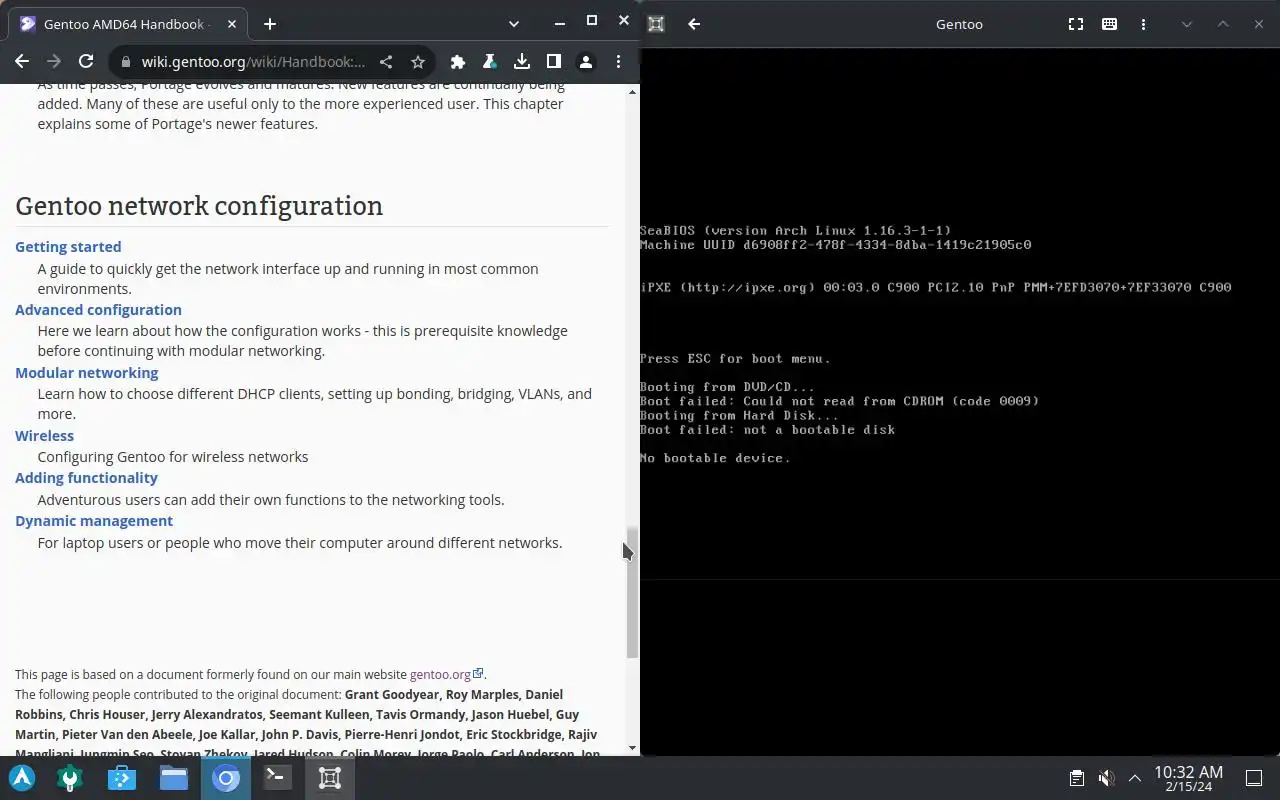Open the 10:32 AM clock calendar

[x=1188, y=778]
